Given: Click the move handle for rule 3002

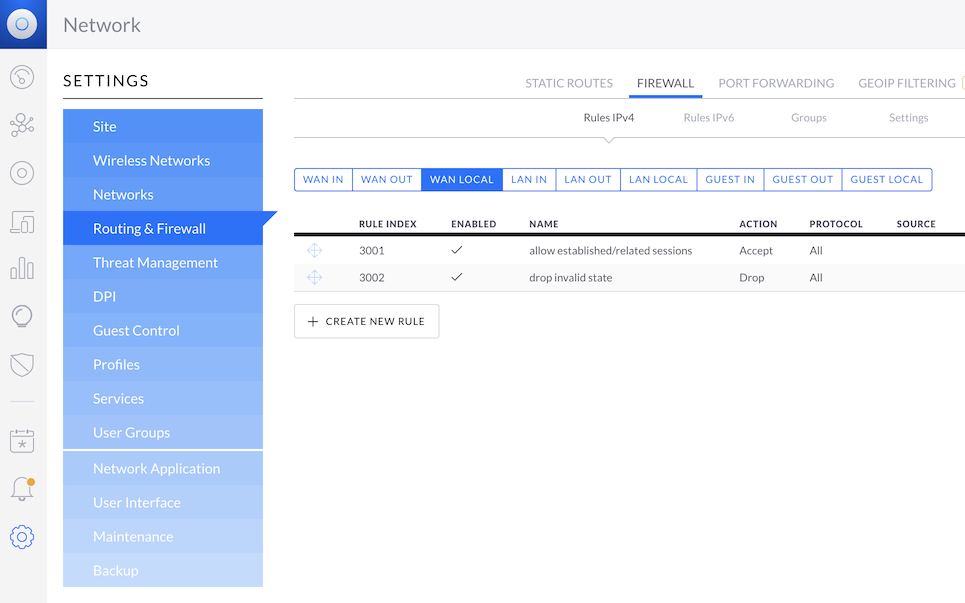Looking at the screenshot, I should 314,278.
